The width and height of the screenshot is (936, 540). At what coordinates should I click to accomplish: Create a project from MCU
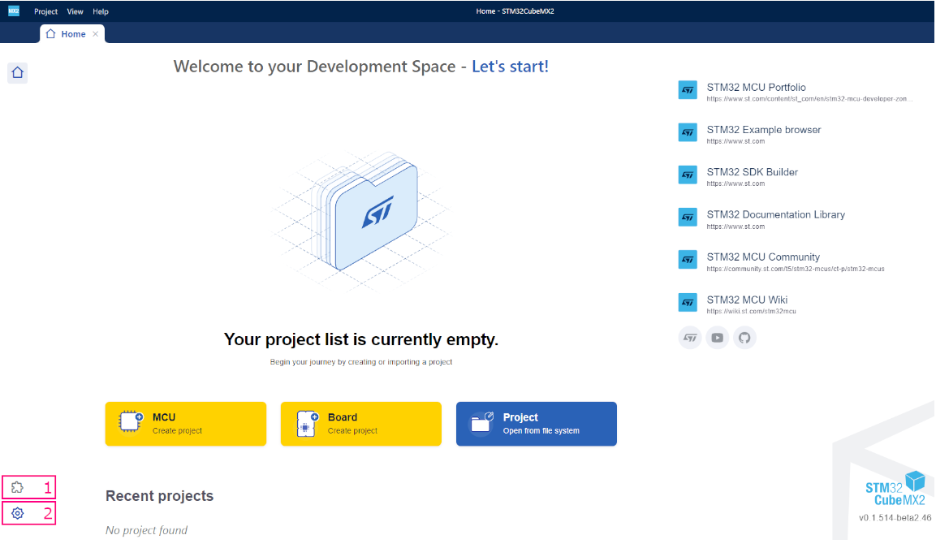pos(186,424)
